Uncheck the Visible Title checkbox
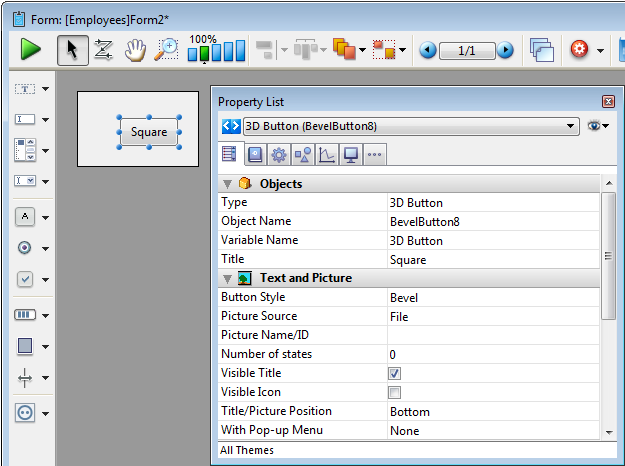 (x=394, y=373)
